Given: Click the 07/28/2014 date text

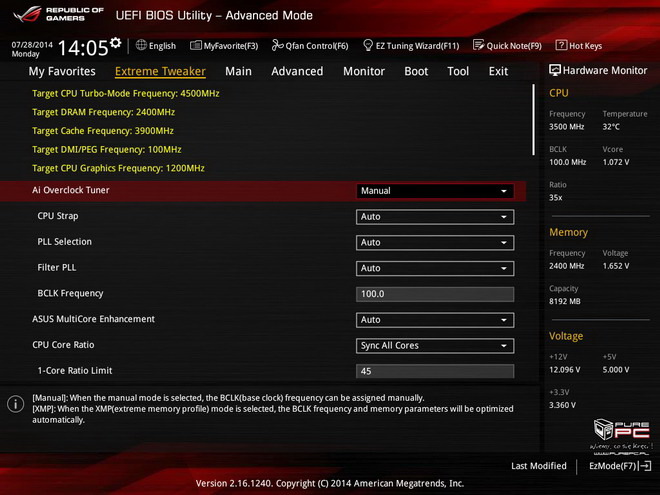Looking at the screenshot, I should coord(32,45).
